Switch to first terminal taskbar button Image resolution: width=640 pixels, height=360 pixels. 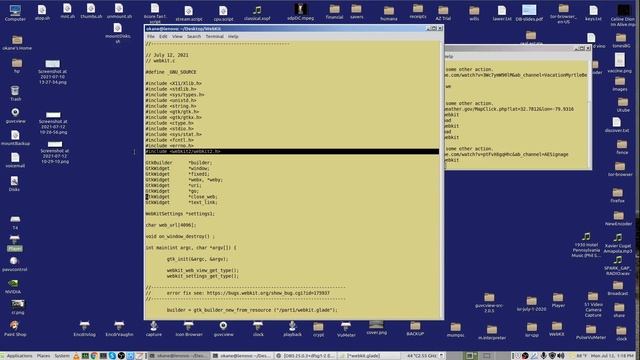(x=179, y=356)
